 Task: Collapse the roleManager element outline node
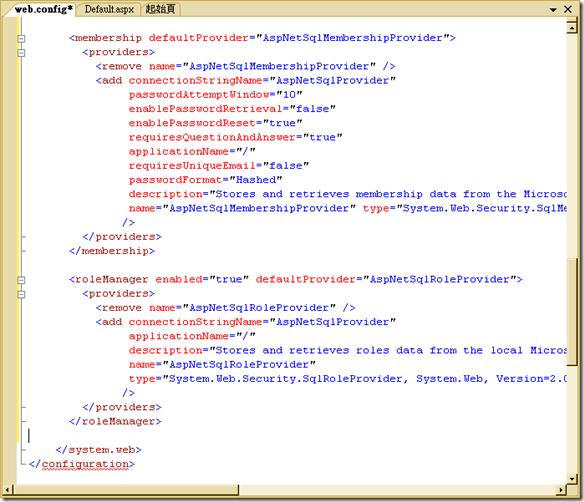click(21, 280)
